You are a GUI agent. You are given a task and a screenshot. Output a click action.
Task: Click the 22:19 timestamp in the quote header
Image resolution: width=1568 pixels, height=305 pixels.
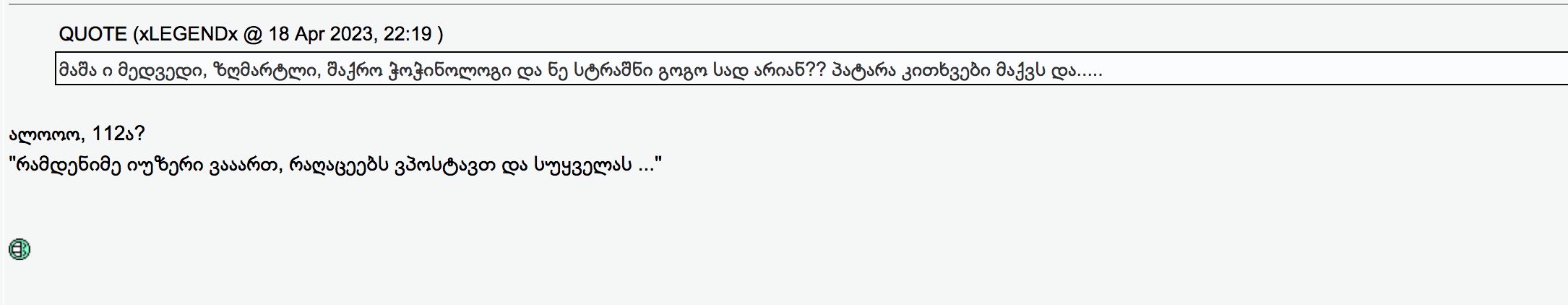(408, 34)
